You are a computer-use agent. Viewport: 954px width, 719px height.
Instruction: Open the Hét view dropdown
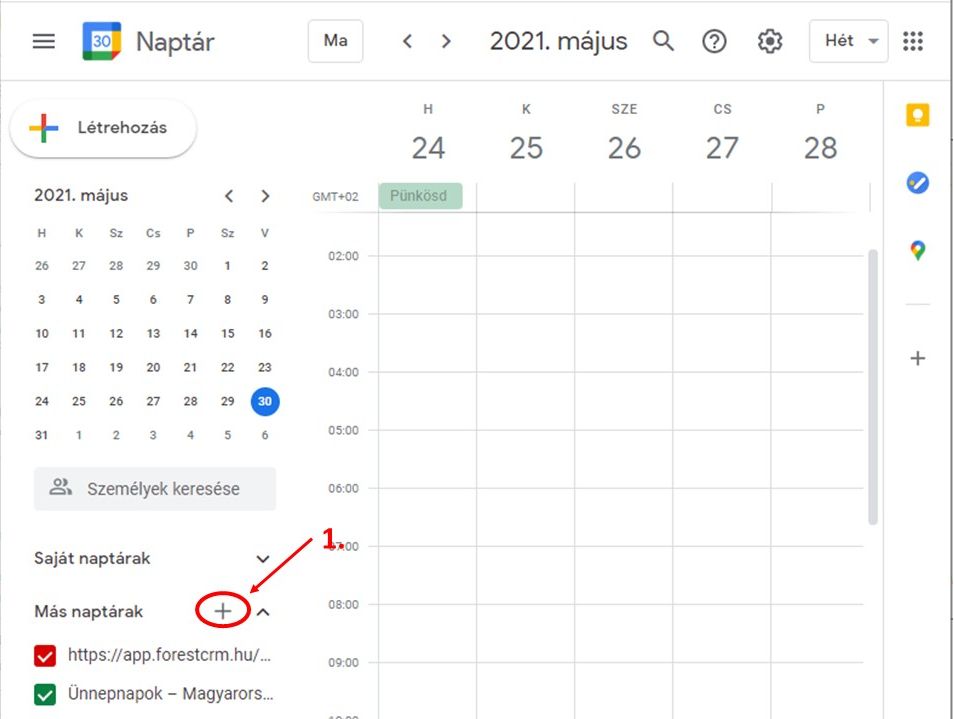tap(848, 41)
